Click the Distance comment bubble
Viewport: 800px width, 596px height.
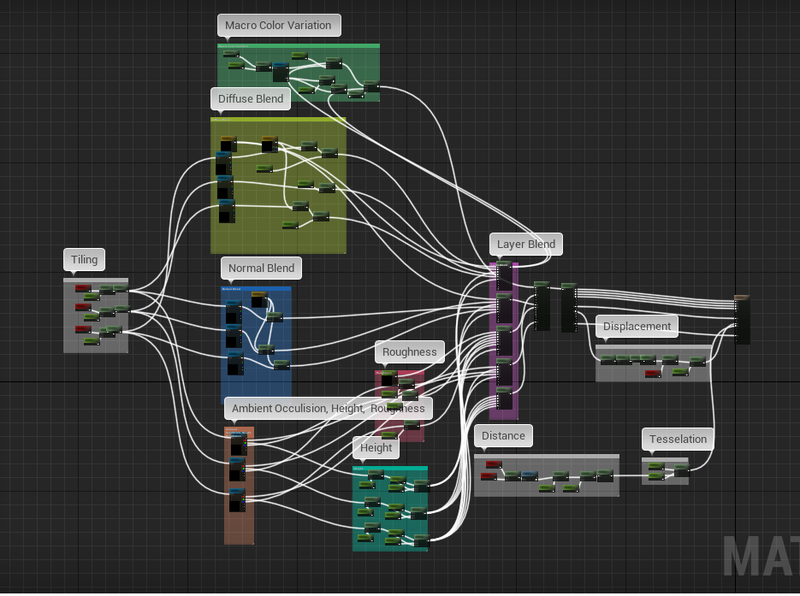click(x=503, y=436)
